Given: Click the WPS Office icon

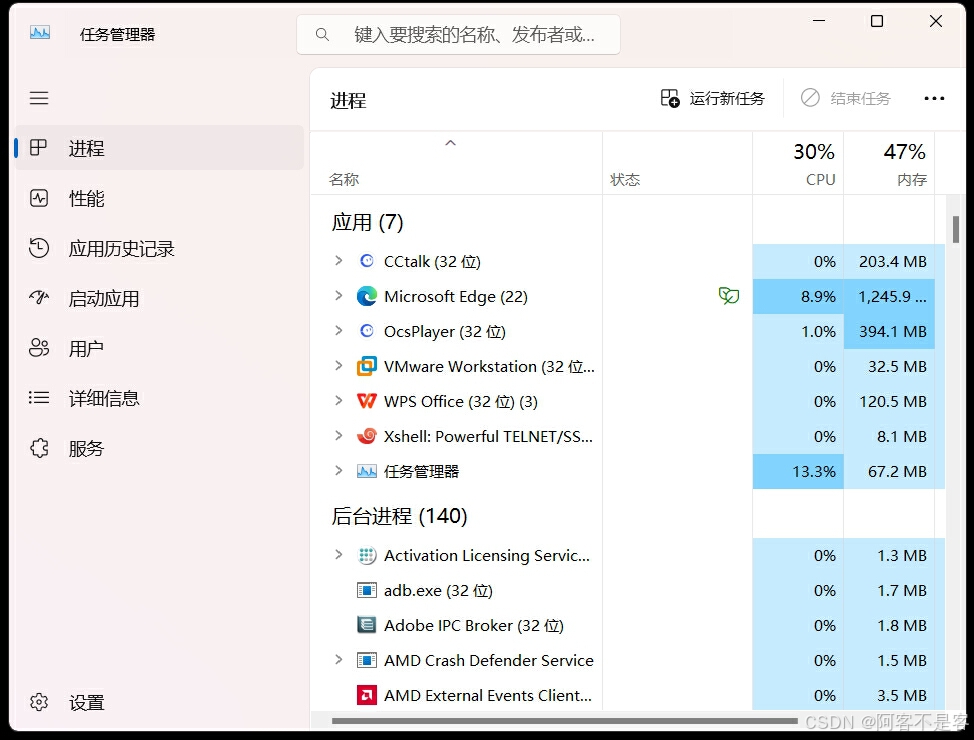Looking at the screenshot, I should [x=366, y=401].
